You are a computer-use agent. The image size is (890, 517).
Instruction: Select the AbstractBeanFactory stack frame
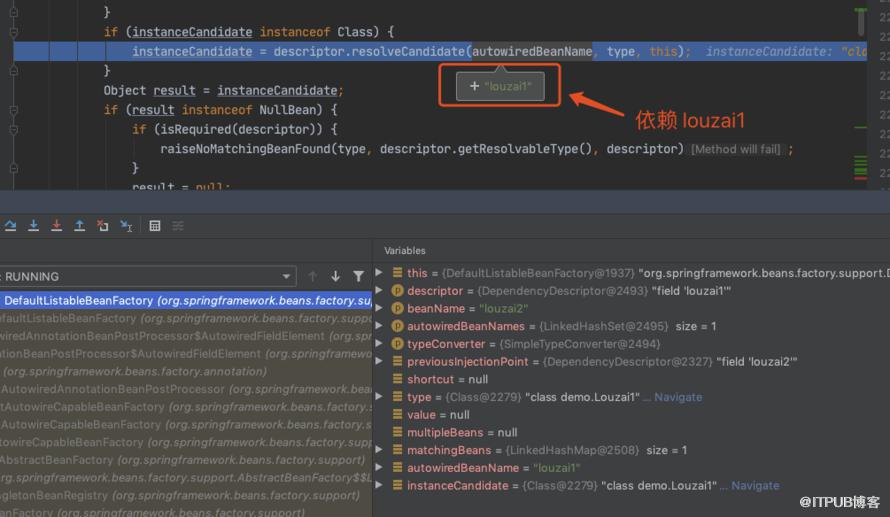(x=186, y=460)
